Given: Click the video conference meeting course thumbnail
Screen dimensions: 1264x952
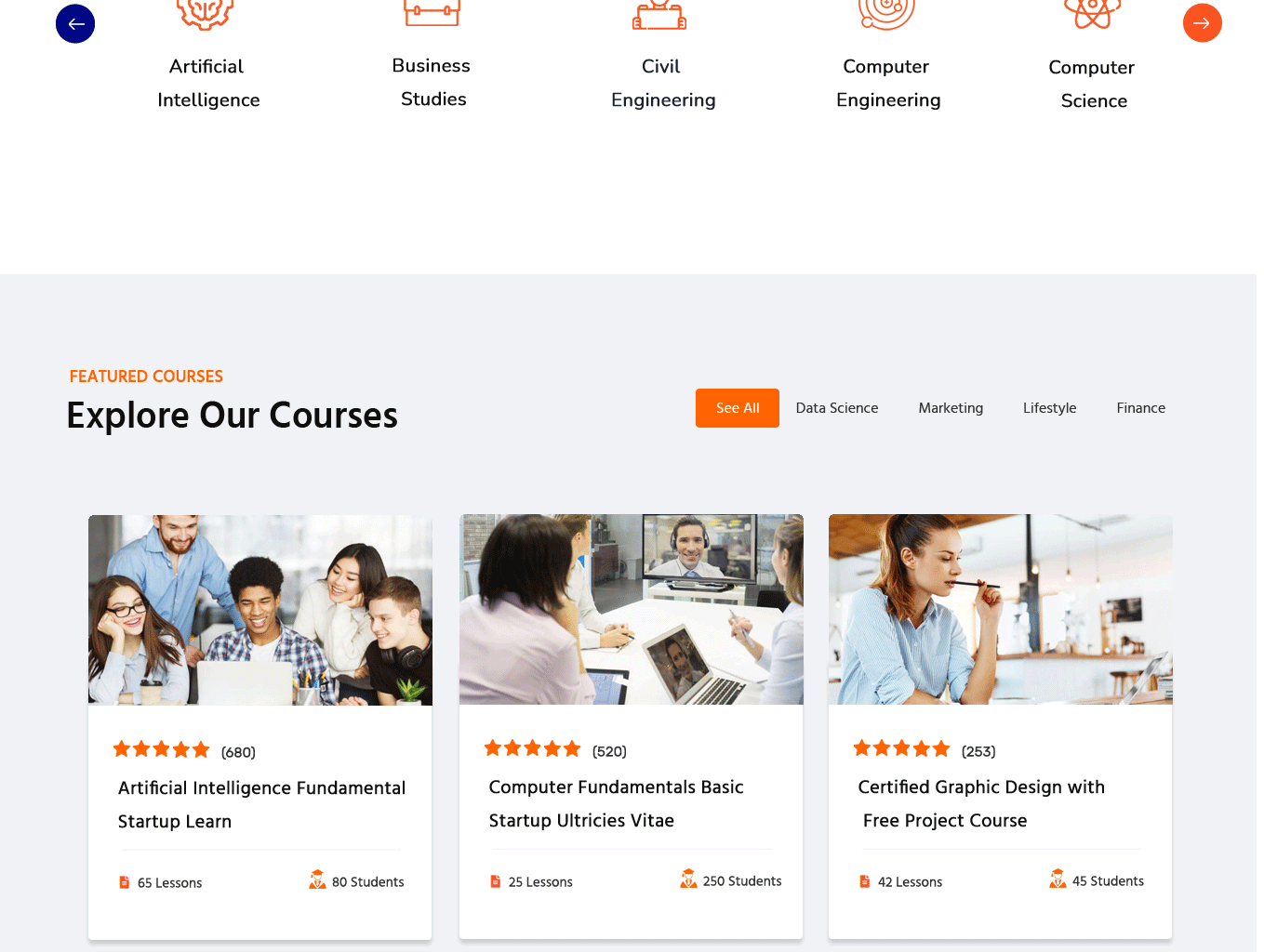Looking at the screenshot, I should (x=632, y=609).
